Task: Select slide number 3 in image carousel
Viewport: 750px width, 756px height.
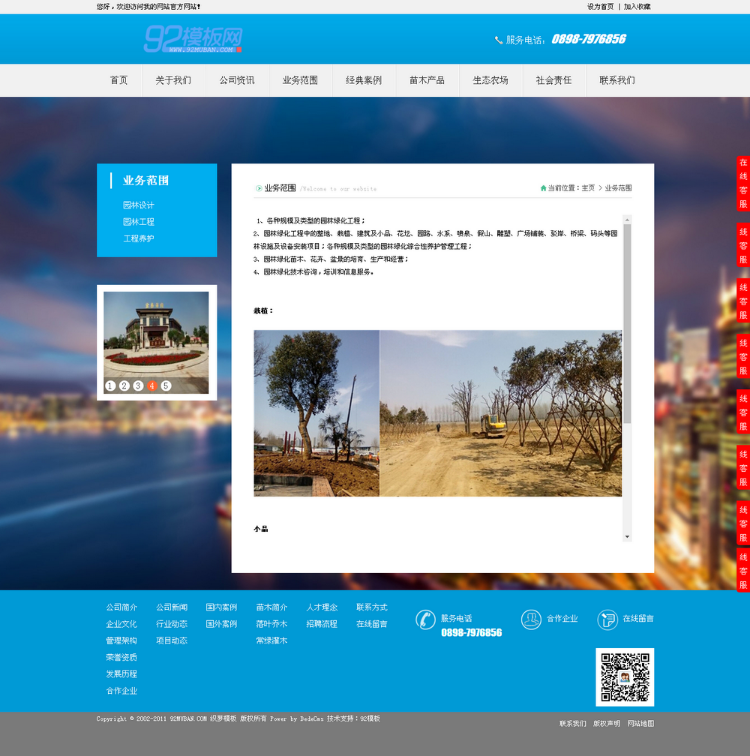Action: coord(138,386)
